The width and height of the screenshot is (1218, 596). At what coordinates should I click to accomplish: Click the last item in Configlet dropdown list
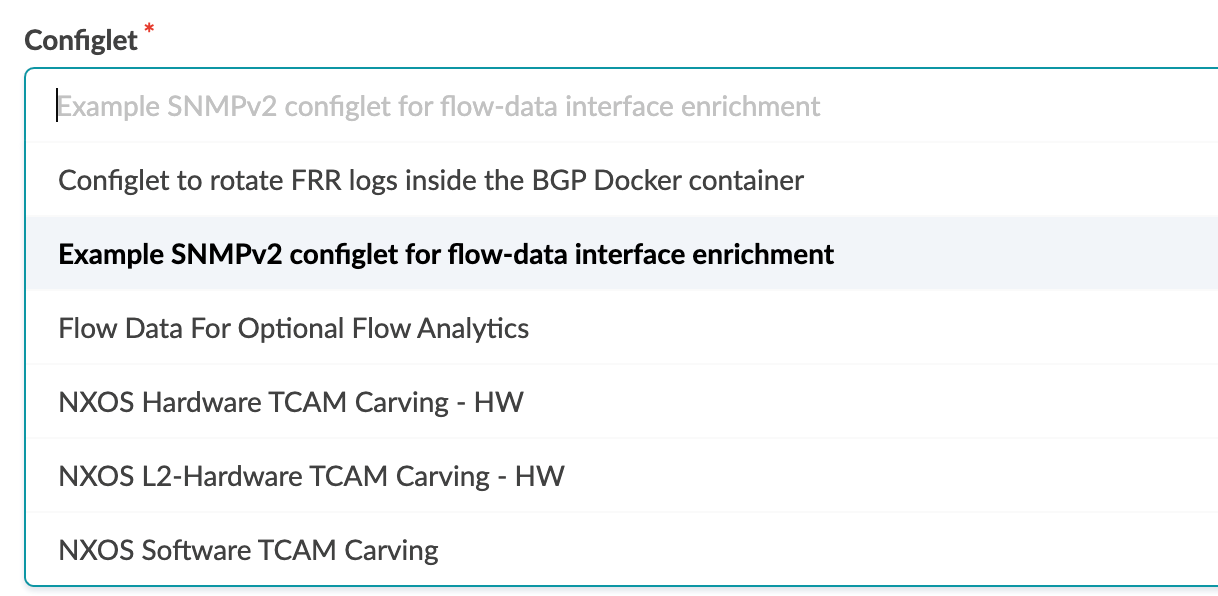[x=249, y=550]
